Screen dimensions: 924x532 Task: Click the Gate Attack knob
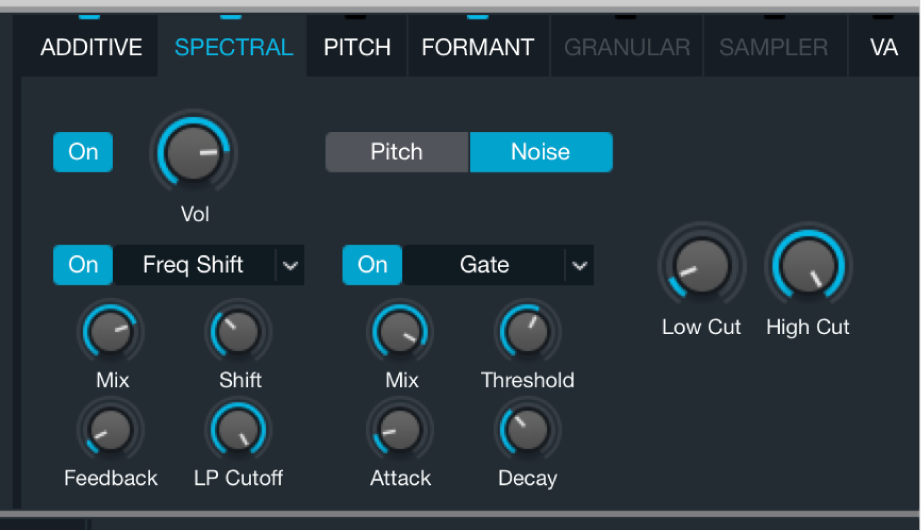(400, 430)
